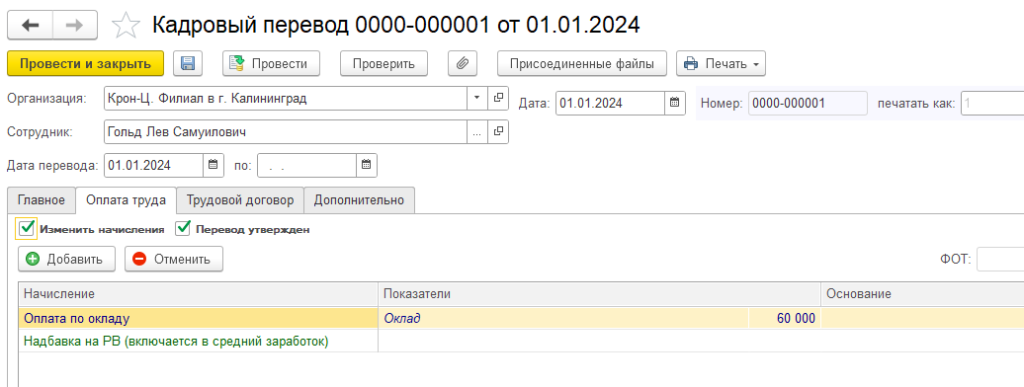The width and height of the screenshot is (1024, 387).
Task: Click the Показатели column header
Action: coord(600,294)
